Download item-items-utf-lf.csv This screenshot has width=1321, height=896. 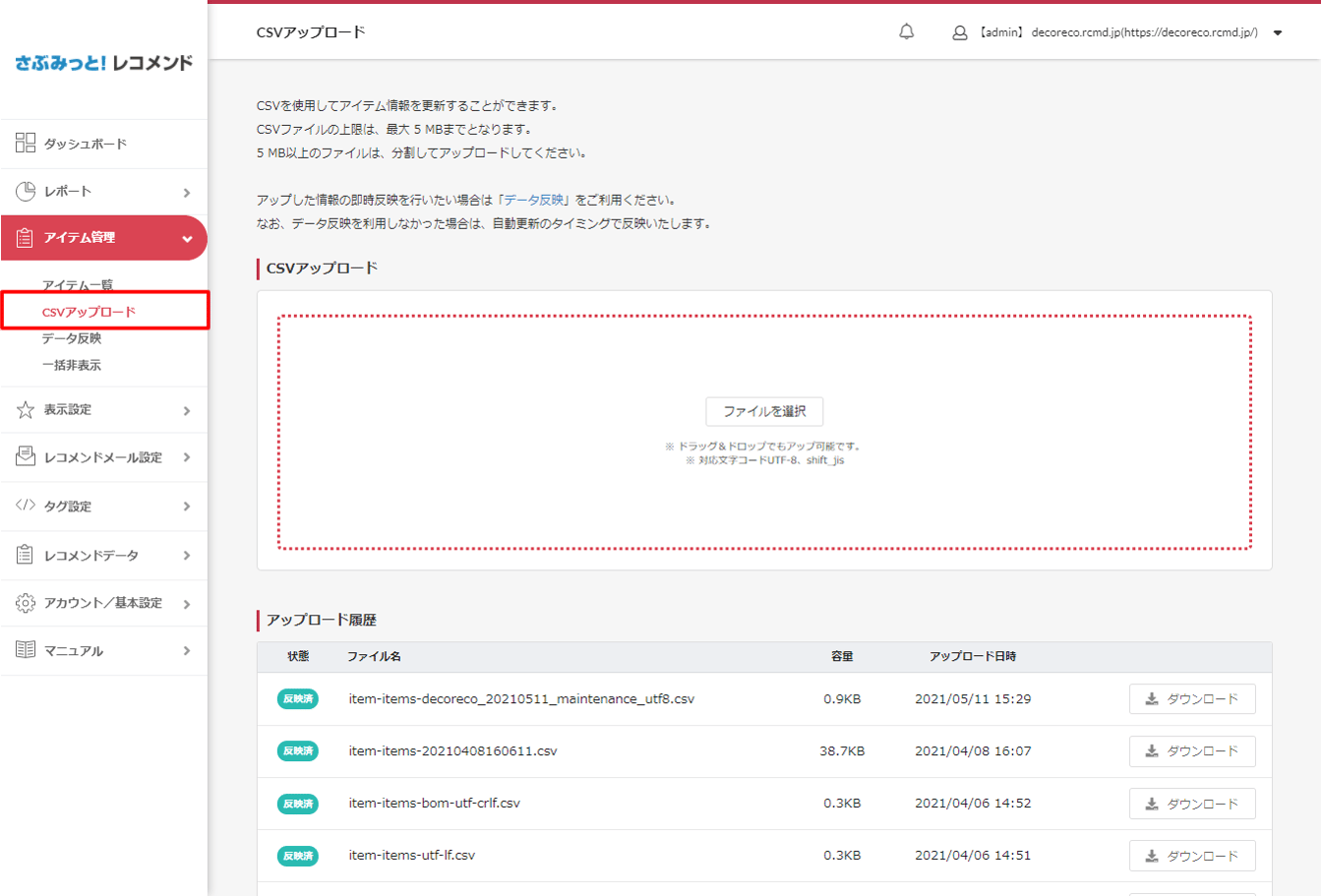(1192, 856)
